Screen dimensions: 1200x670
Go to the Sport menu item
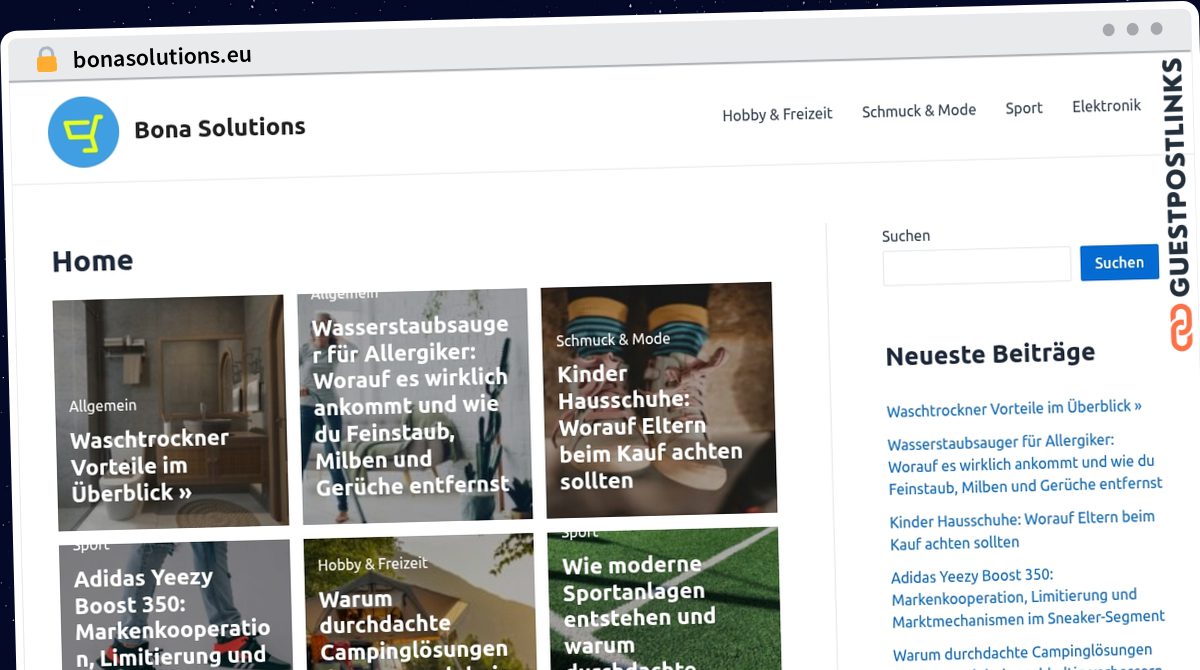(x=1024, y=108)
